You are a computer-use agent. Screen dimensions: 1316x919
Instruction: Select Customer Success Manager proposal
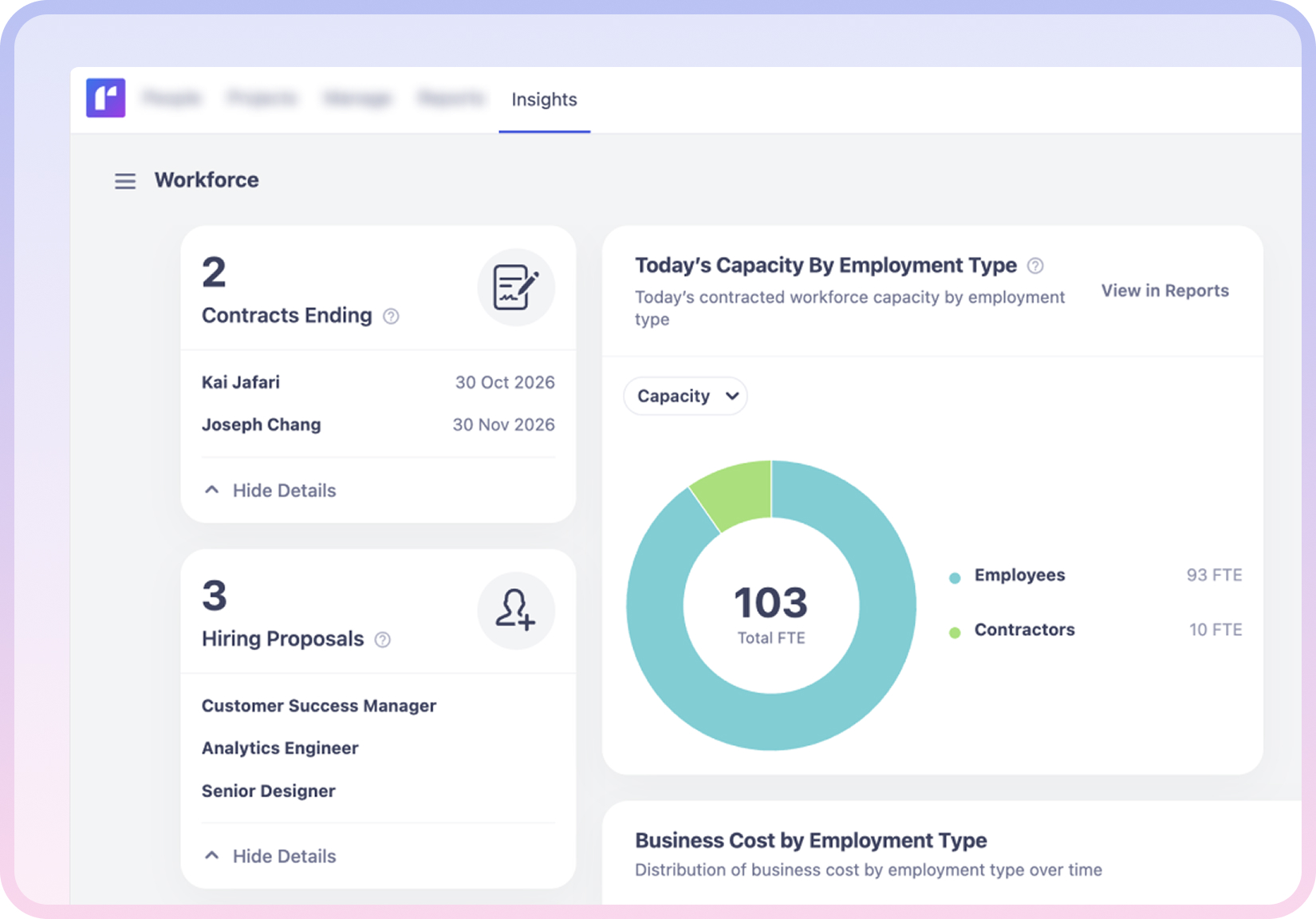pyautogui.click(x=319, y=706)
